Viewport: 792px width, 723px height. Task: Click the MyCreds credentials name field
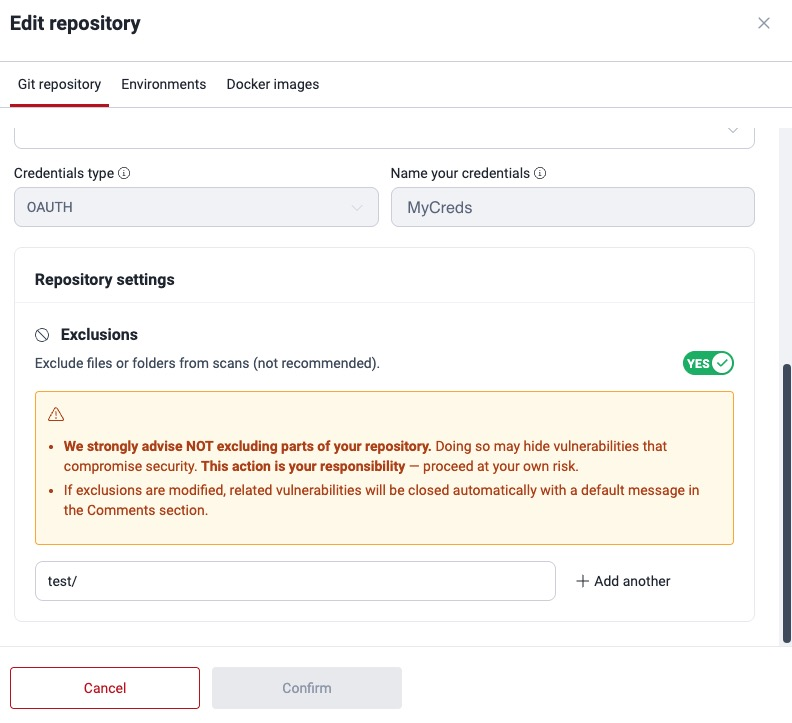pos(572,207)
